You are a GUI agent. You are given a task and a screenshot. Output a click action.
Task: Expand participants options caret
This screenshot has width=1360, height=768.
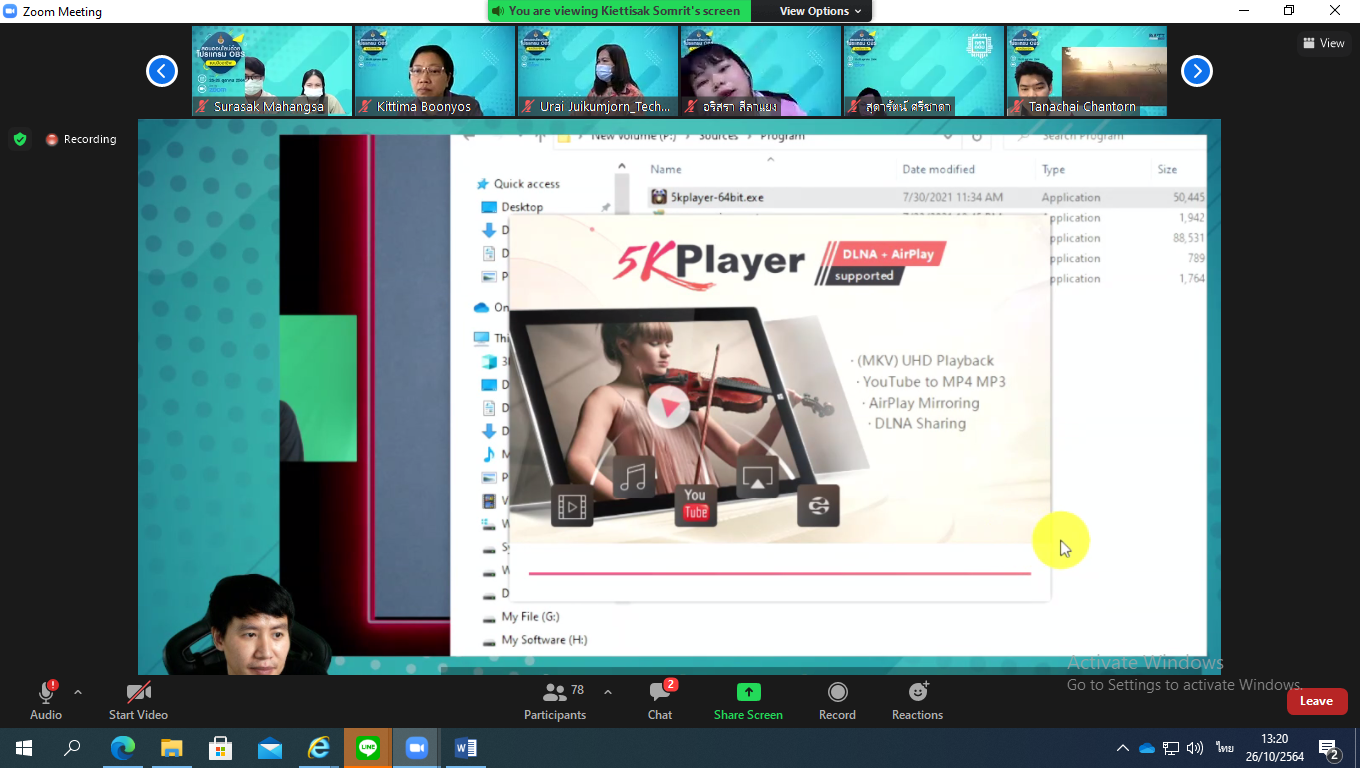pos(608,692)
